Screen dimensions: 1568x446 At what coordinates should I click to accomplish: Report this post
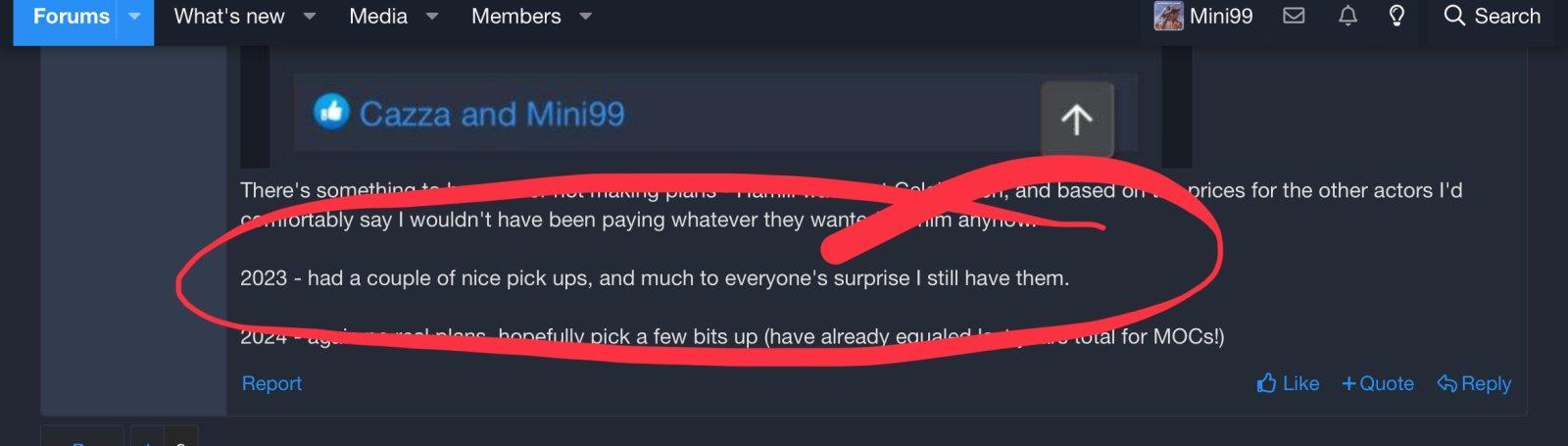pyautogui.click(x=271, y=383)
